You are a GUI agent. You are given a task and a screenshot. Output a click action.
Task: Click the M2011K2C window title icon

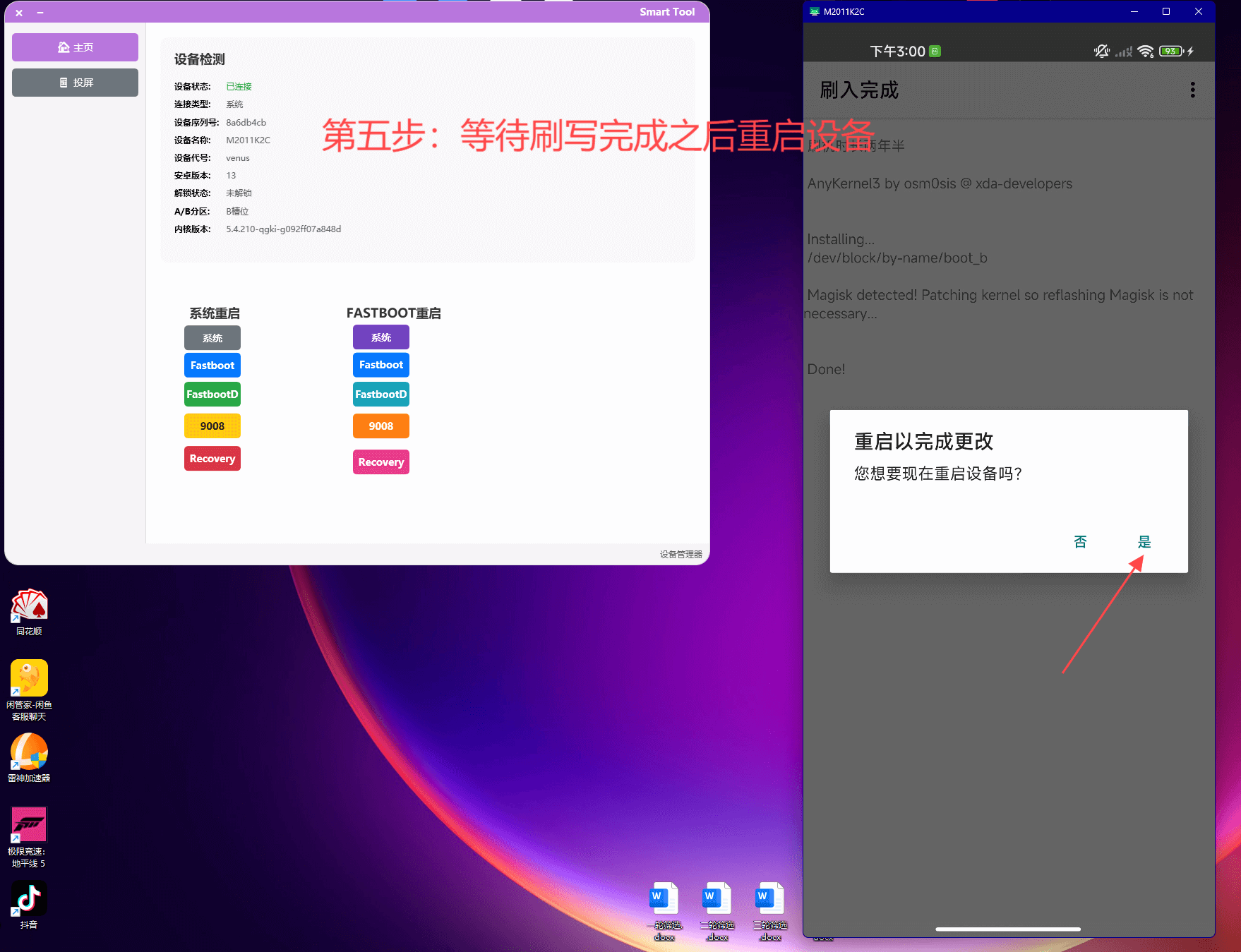pyautogui.click(x=815, y=11)
